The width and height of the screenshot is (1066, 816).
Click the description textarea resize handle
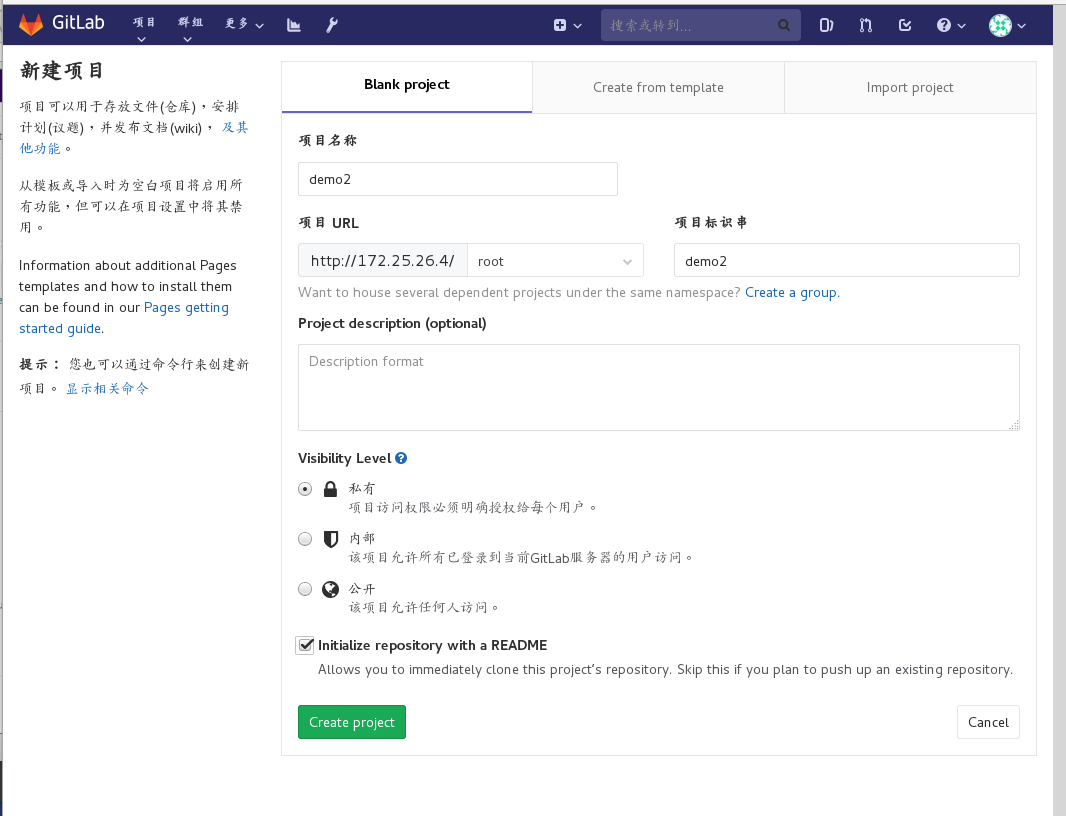pos(1014,425)
